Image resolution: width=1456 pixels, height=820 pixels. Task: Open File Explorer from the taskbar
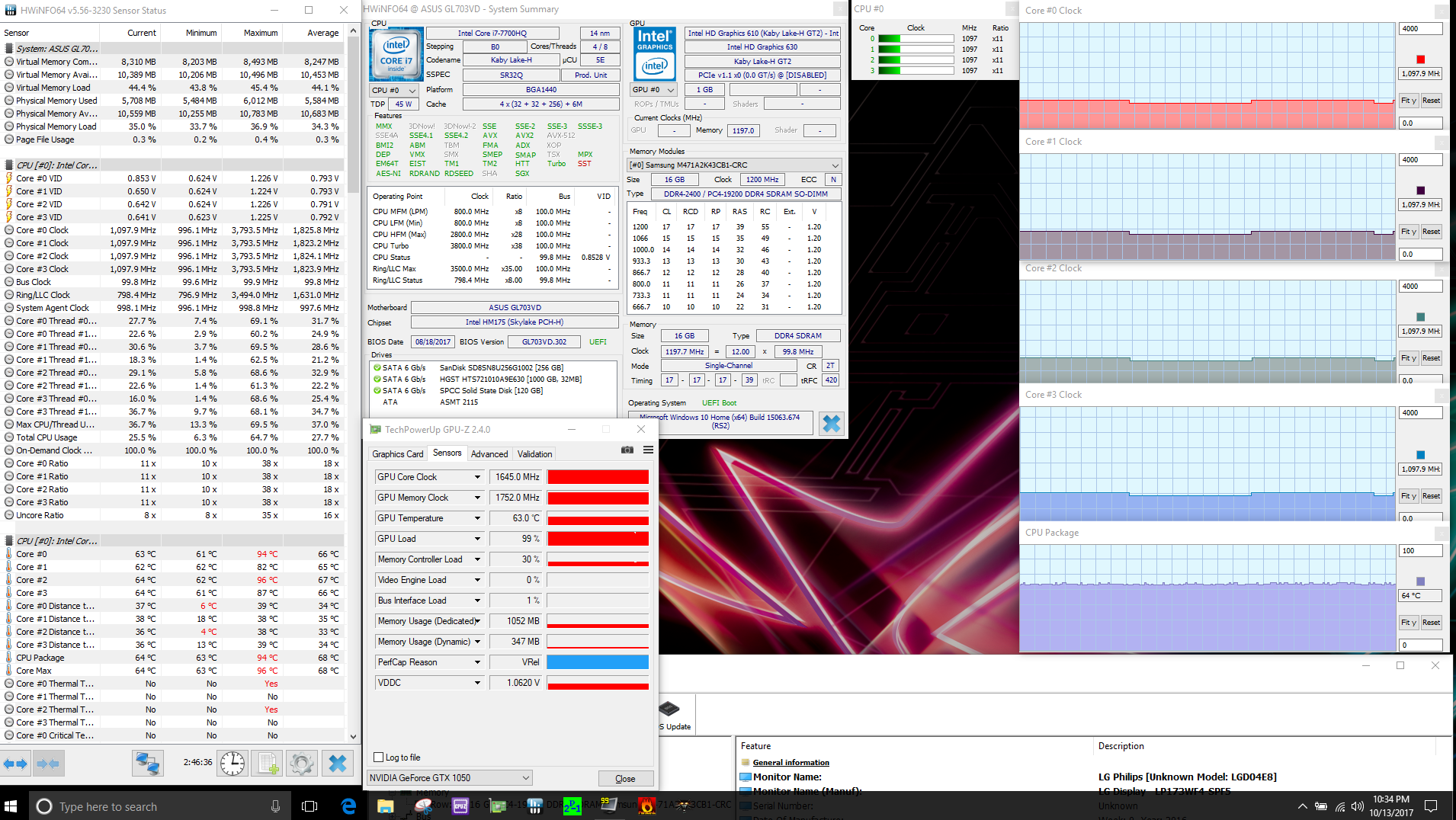386,806
